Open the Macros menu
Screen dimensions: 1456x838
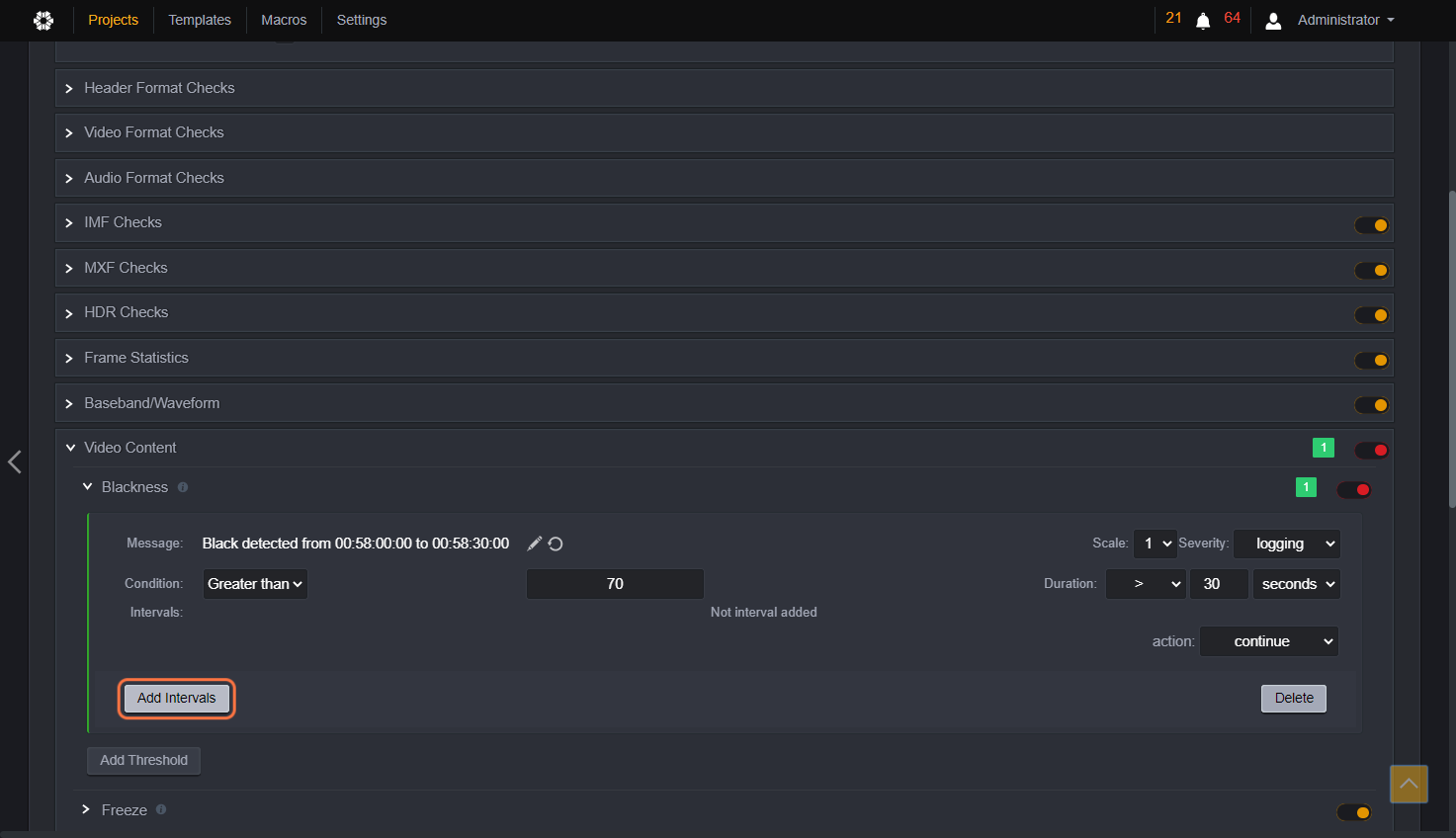(284, 20)
